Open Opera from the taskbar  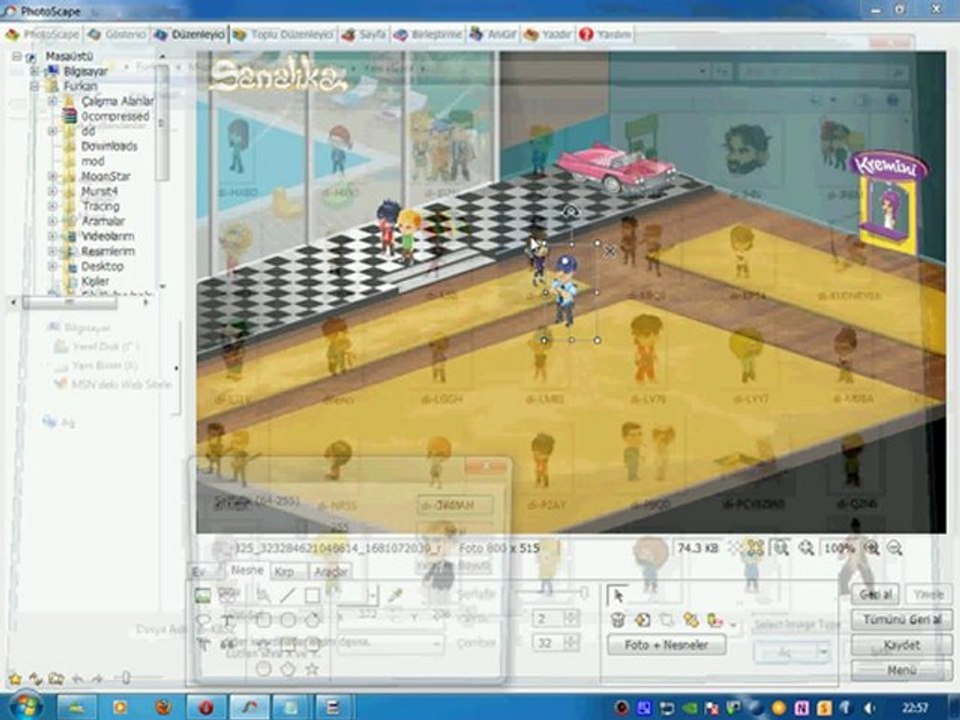tap(206, 708)
